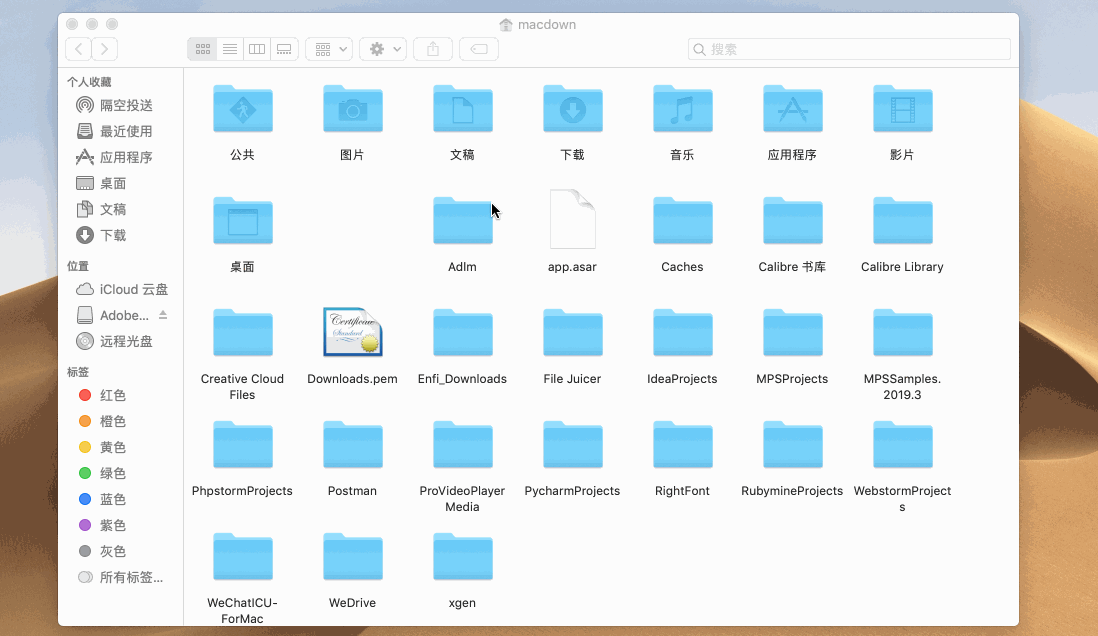The height and width of the screenshot is (636, 1098).
Task: Open the WeChatICU-ForMac folder
Action: point(242,557)
